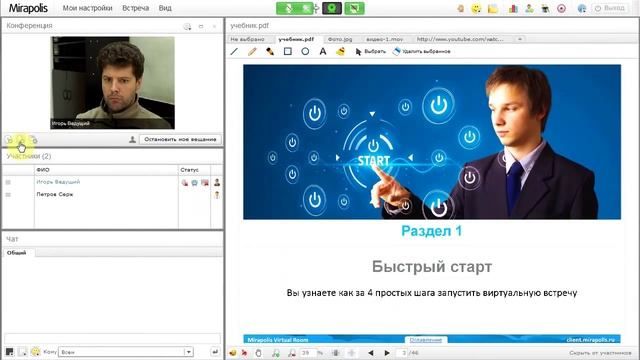Open the emoji smiley picker in chat
The height and width of the screenshot is (360, 640).
click(36, 352)
